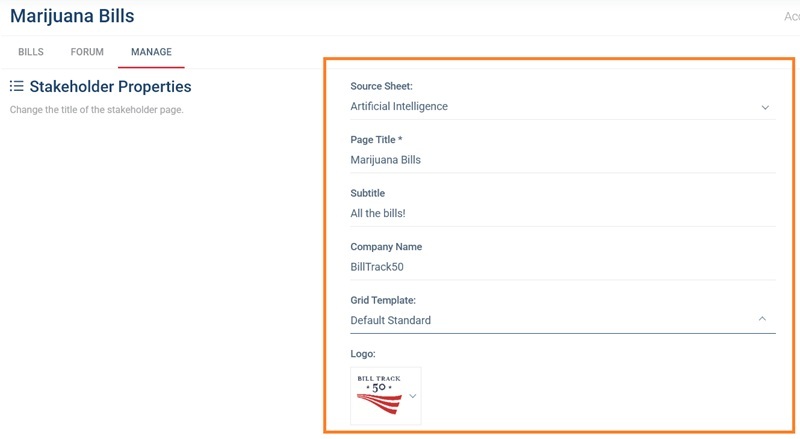Open the logo picker chevron
Screen dimensions: 800x439
pos(412,396)
